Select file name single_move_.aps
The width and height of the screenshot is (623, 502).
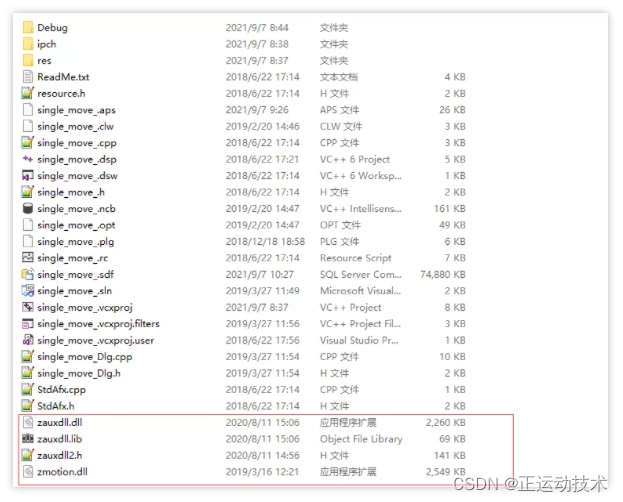(76, 110)
